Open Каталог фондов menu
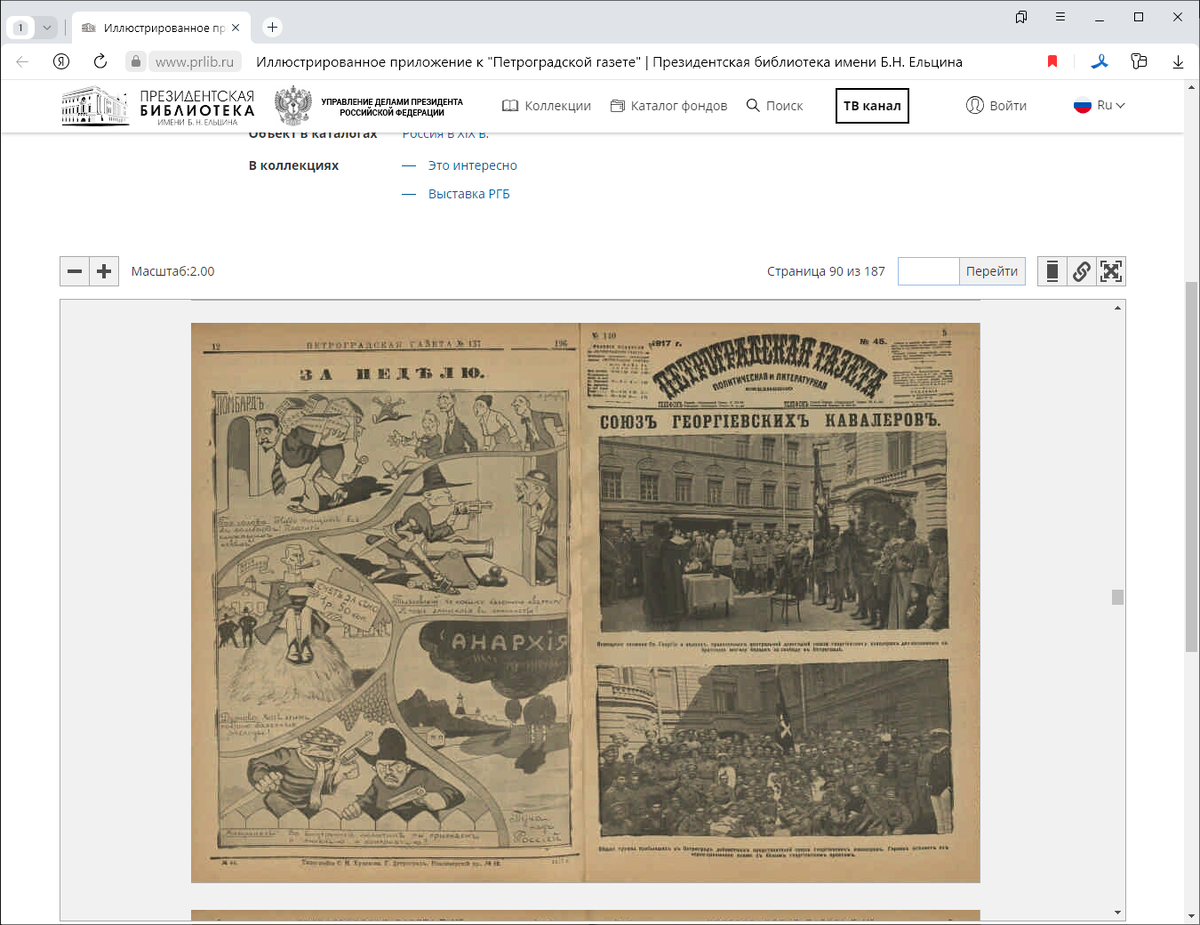1200x925 pixels. point(670,105)
